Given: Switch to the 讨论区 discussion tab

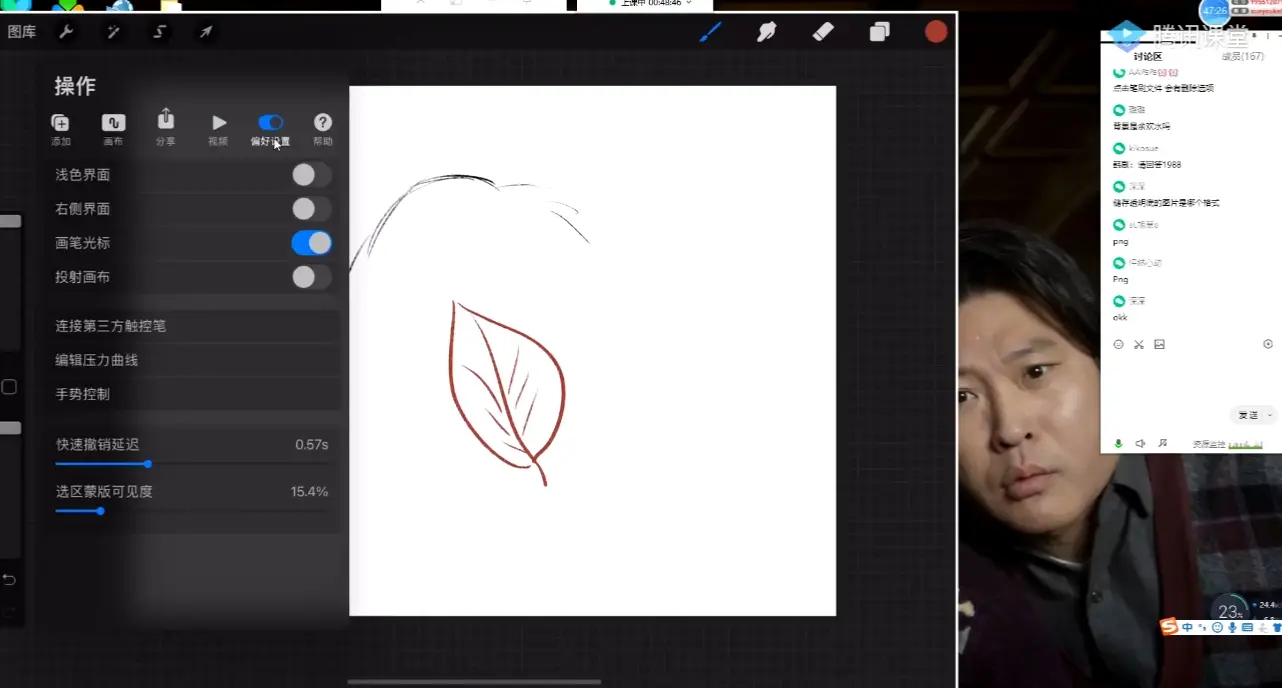Looking at the screenshot, I should click(x=1147, y=57).
